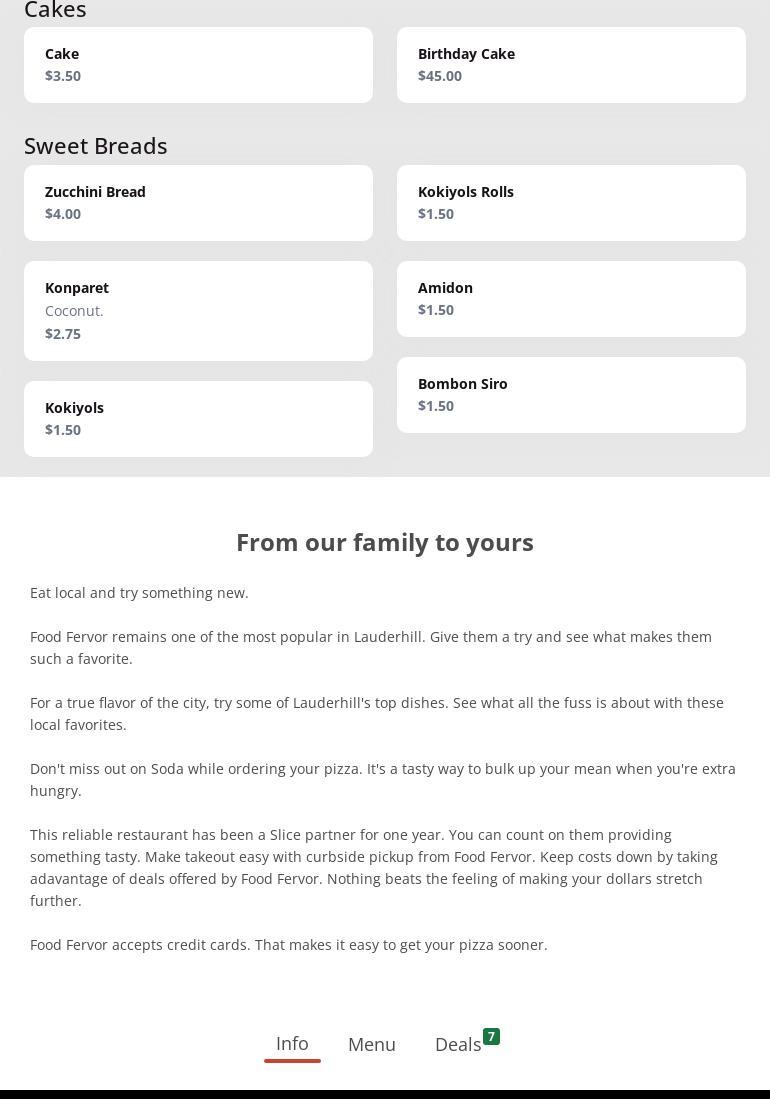Go to the Deals tab
Screen dimensions: 770x1099
[x=458, y=1045]
